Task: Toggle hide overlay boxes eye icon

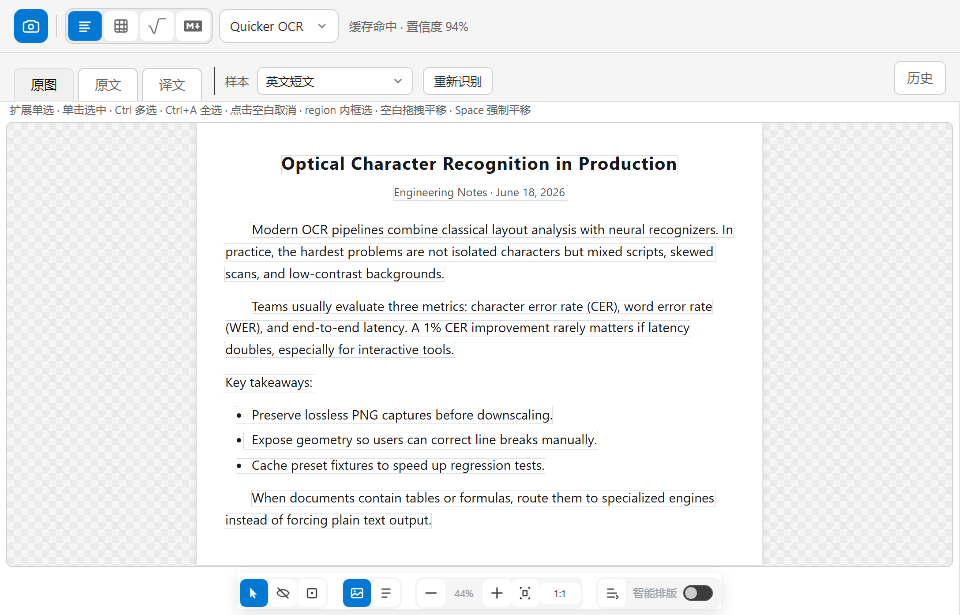Action: pyautogui.click(x=283, y=593)
